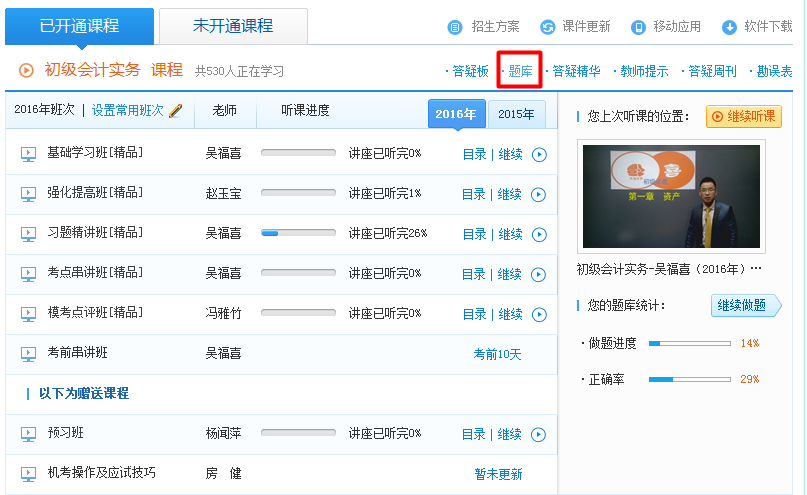Click the 共530人正在学习 text
Viewport: 807px width, 495px height.
pyautogui.click(x=239, y=71)
